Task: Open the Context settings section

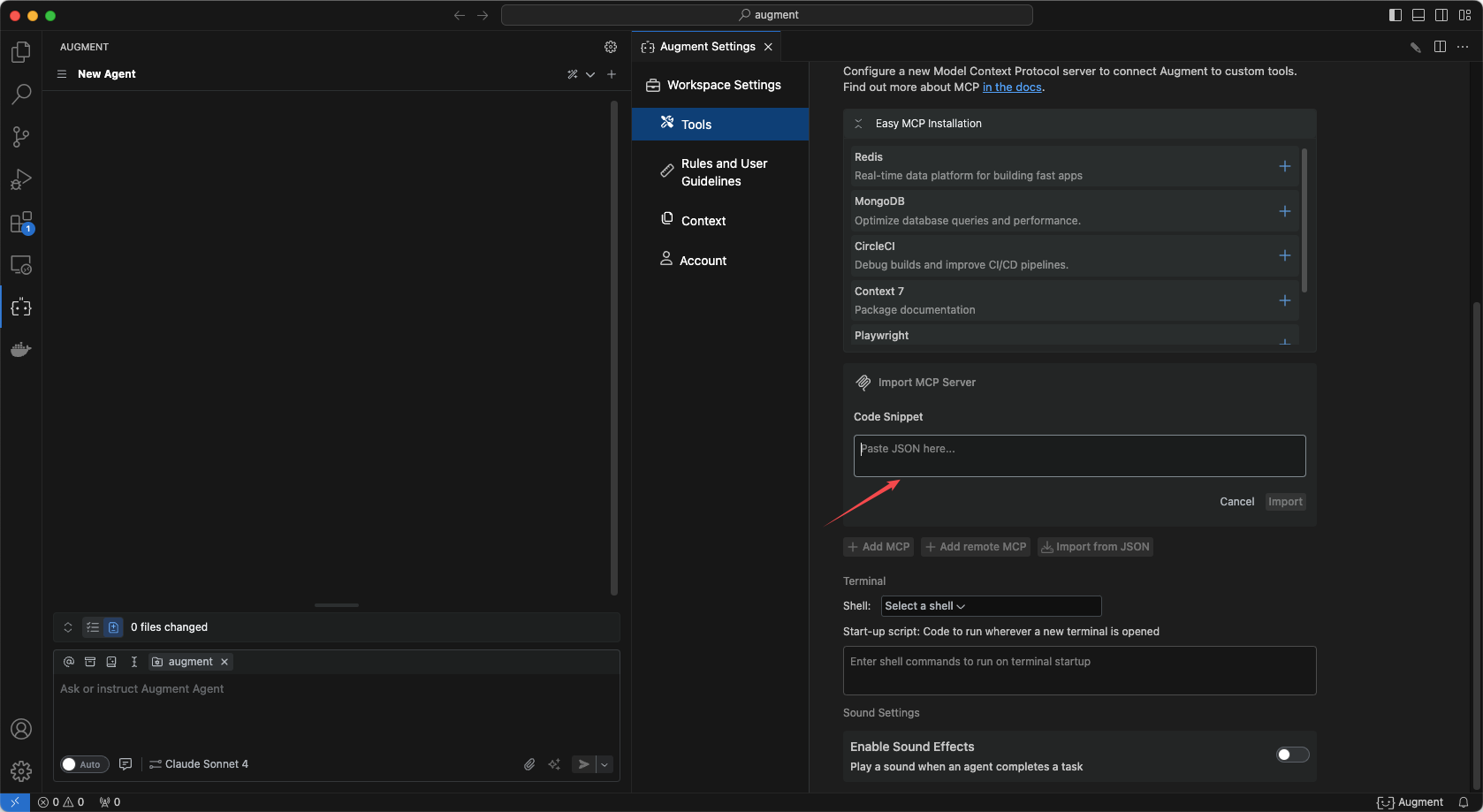Action: tap(703, 221)
